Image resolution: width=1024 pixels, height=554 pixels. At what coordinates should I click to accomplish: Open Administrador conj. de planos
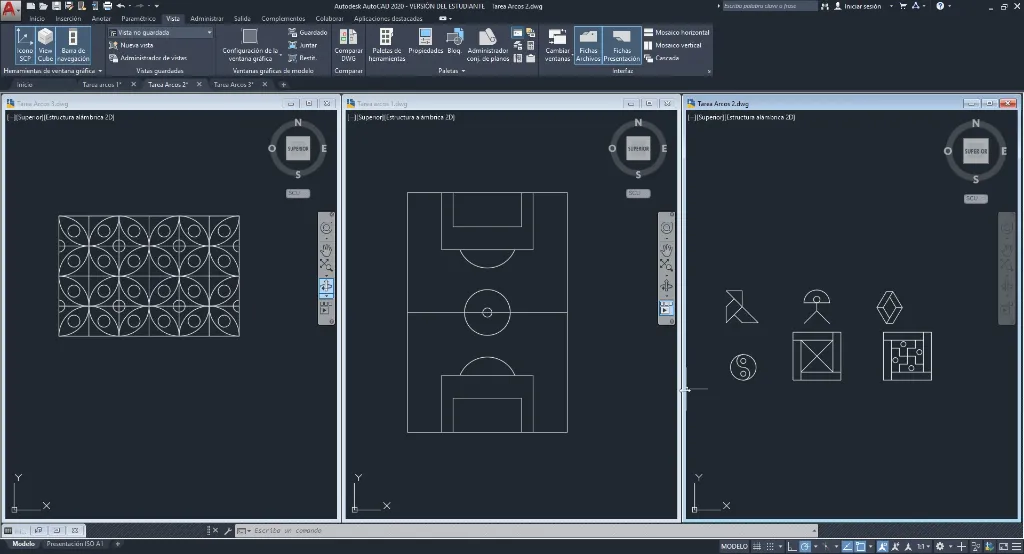point(488,45)
